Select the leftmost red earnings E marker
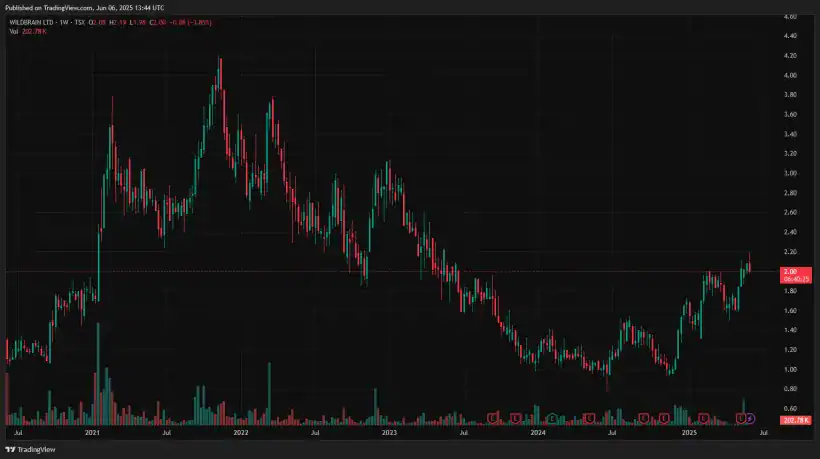 tap(492, 417)
